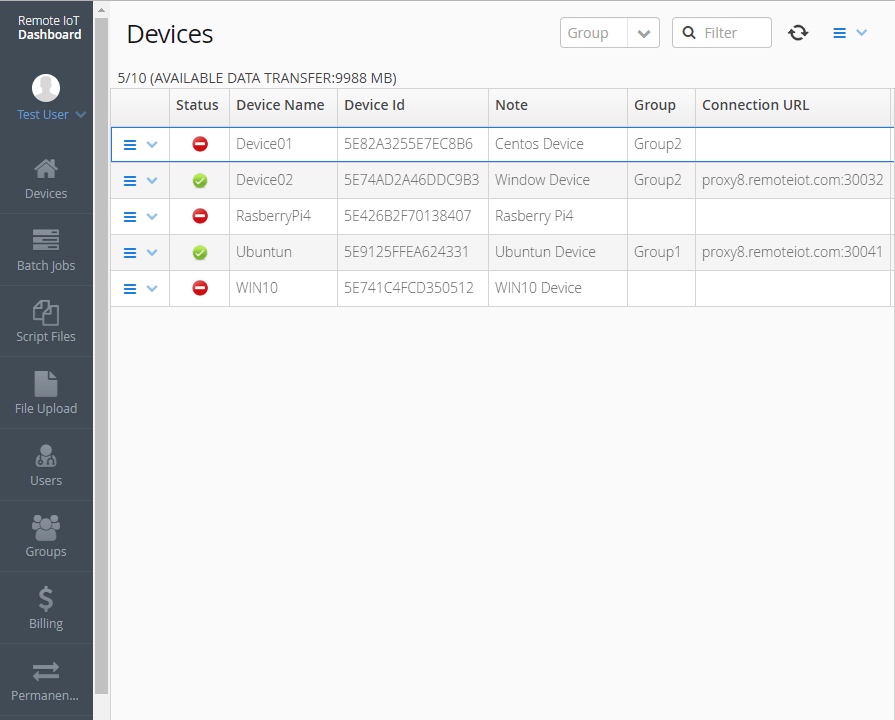Go to Script Files section
The width and height of the screenshot is (895, 720).
point(46,321)
